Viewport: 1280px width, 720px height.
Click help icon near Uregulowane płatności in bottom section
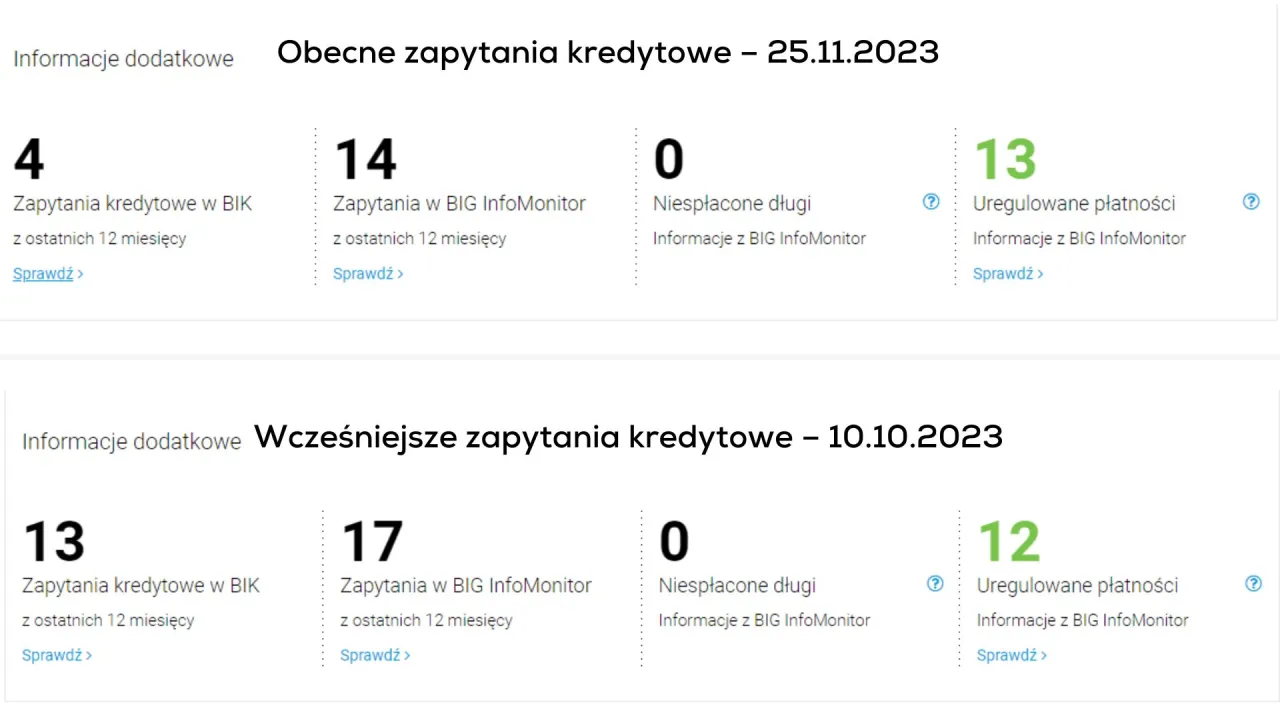point(1253,583)
